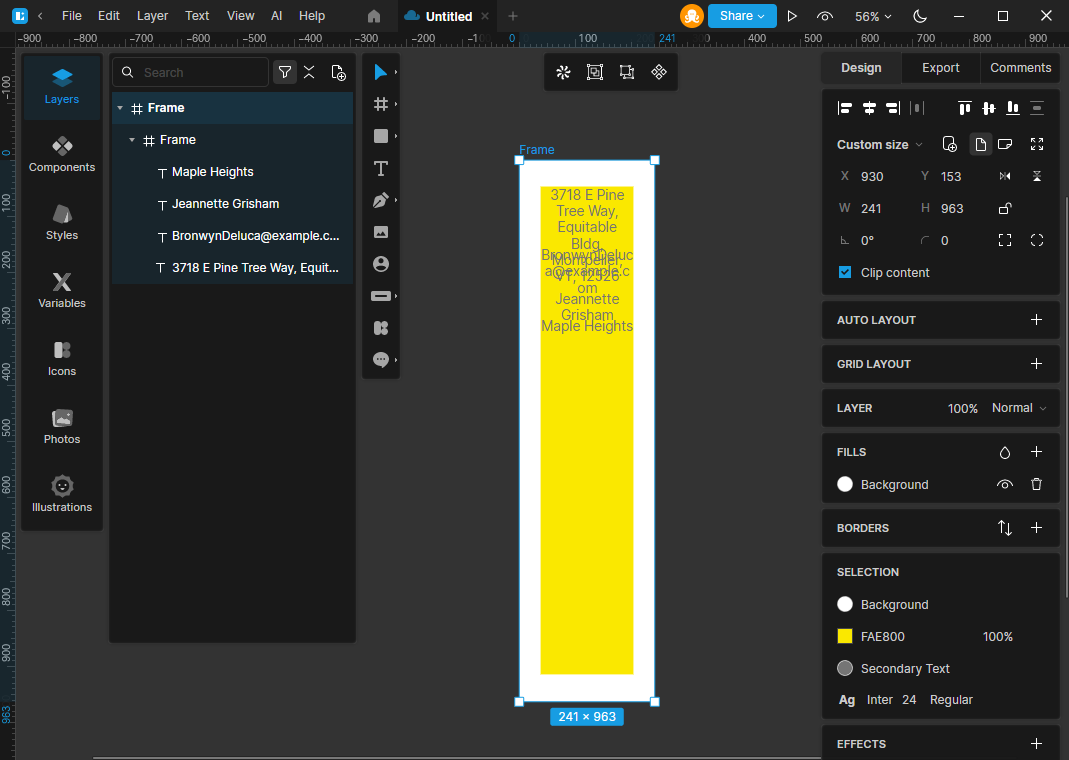
Task: Select the Text tool
Action: point(380,168)
